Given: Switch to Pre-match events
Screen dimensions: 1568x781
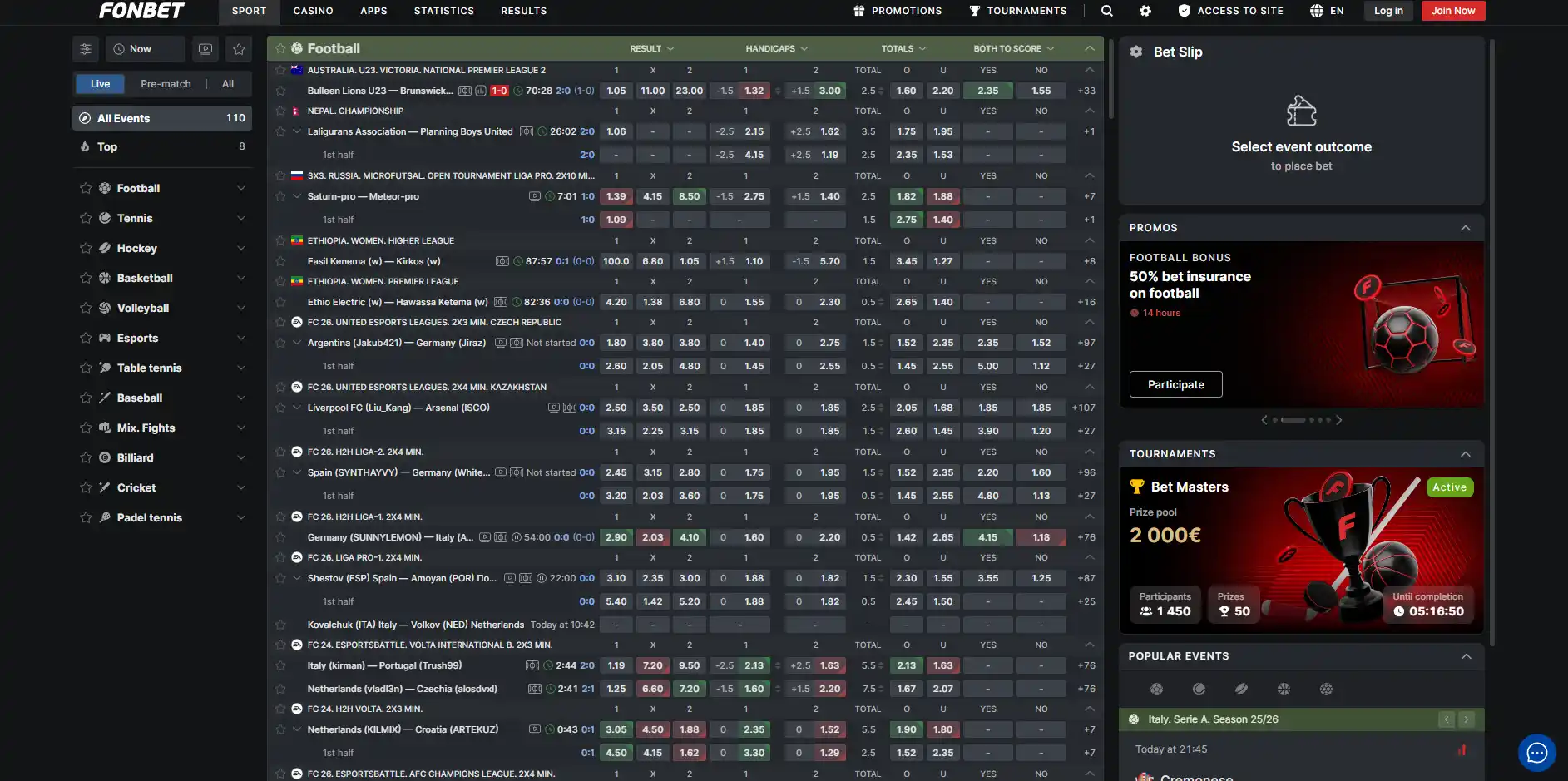Looking at the screenshot, I should tap(166, 84).
